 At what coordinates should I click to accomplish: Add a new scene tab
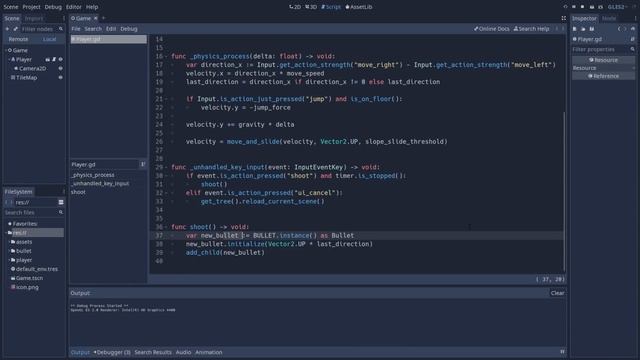pyautogui.click(x=103, y=18)
